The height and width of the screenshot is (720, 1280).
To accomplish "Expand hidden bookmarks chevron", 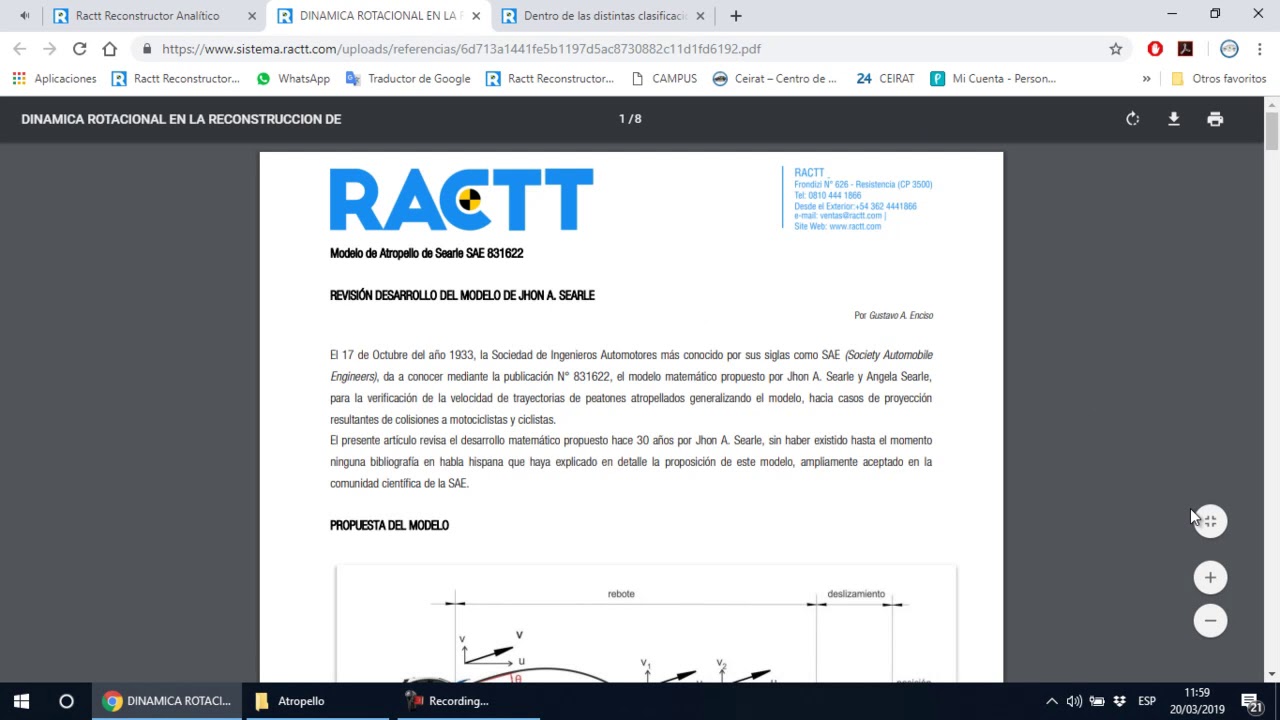I will click(x=1146, y=79).
